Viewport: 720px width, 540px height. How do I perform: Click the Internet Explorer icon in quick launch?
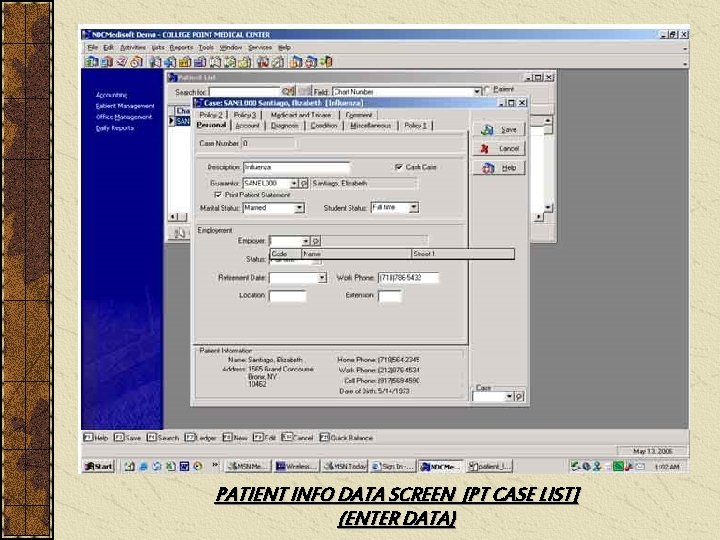coord(143,467)
